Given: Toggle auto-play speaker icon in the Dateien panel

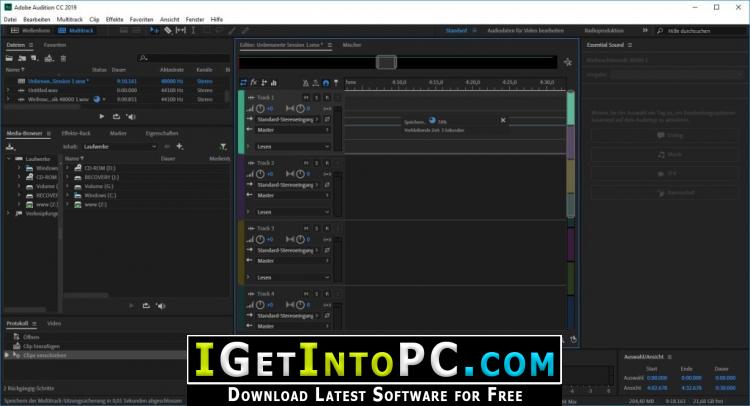Looking at the screenshot, I should (x=131, y=117).
